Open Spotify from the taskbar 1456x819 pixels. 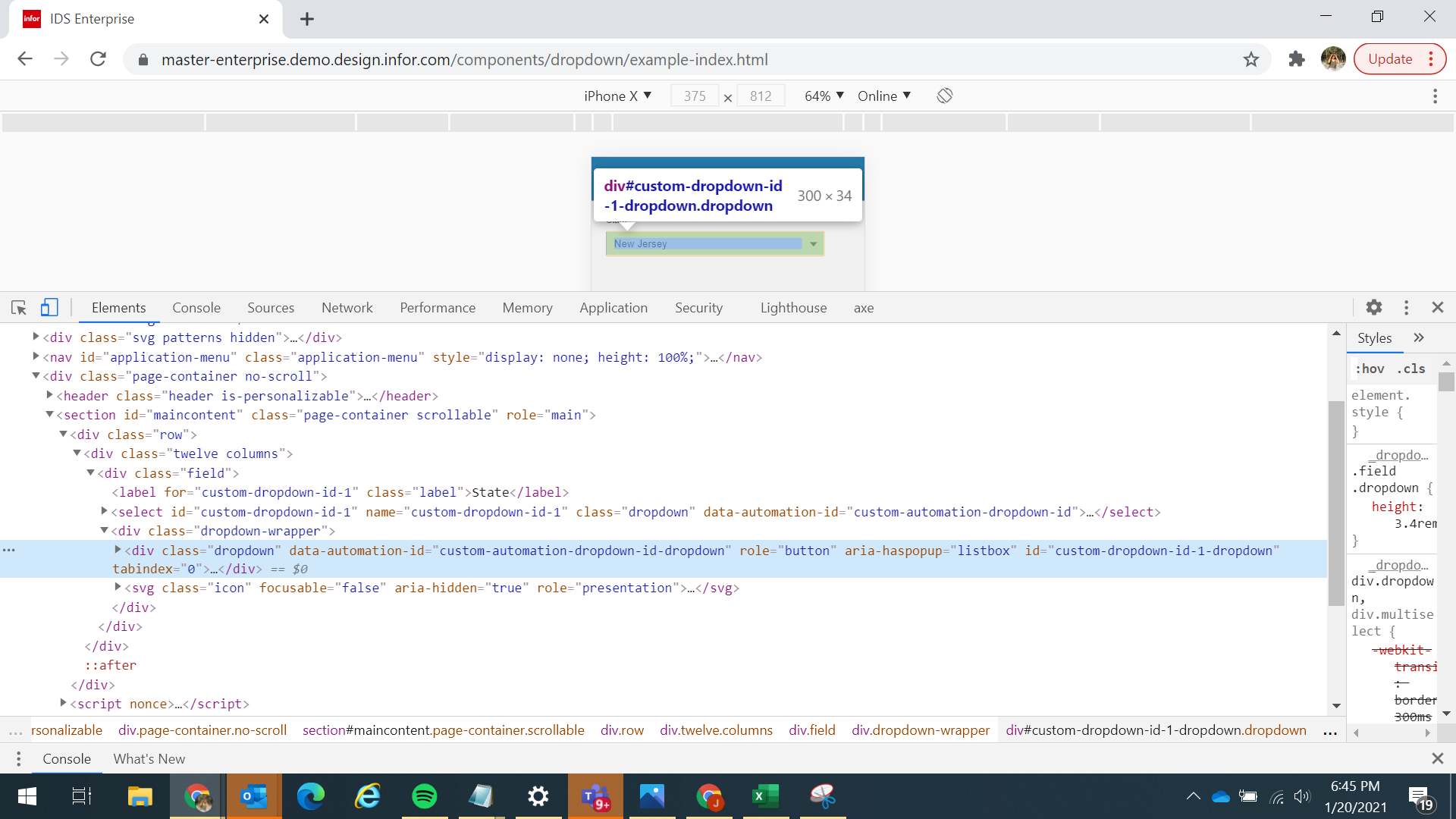pyautogui.click(x=424, y=796)
